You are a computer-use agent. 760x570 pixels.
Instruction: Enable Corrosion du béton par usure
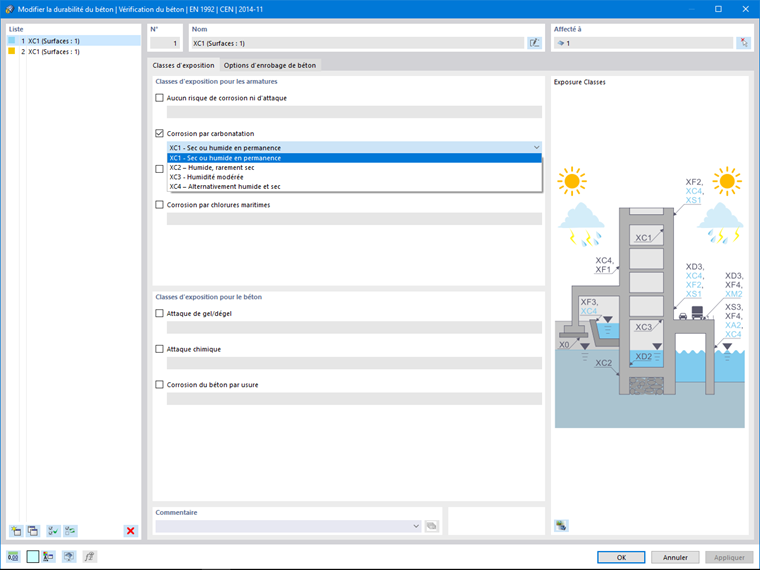159,384
